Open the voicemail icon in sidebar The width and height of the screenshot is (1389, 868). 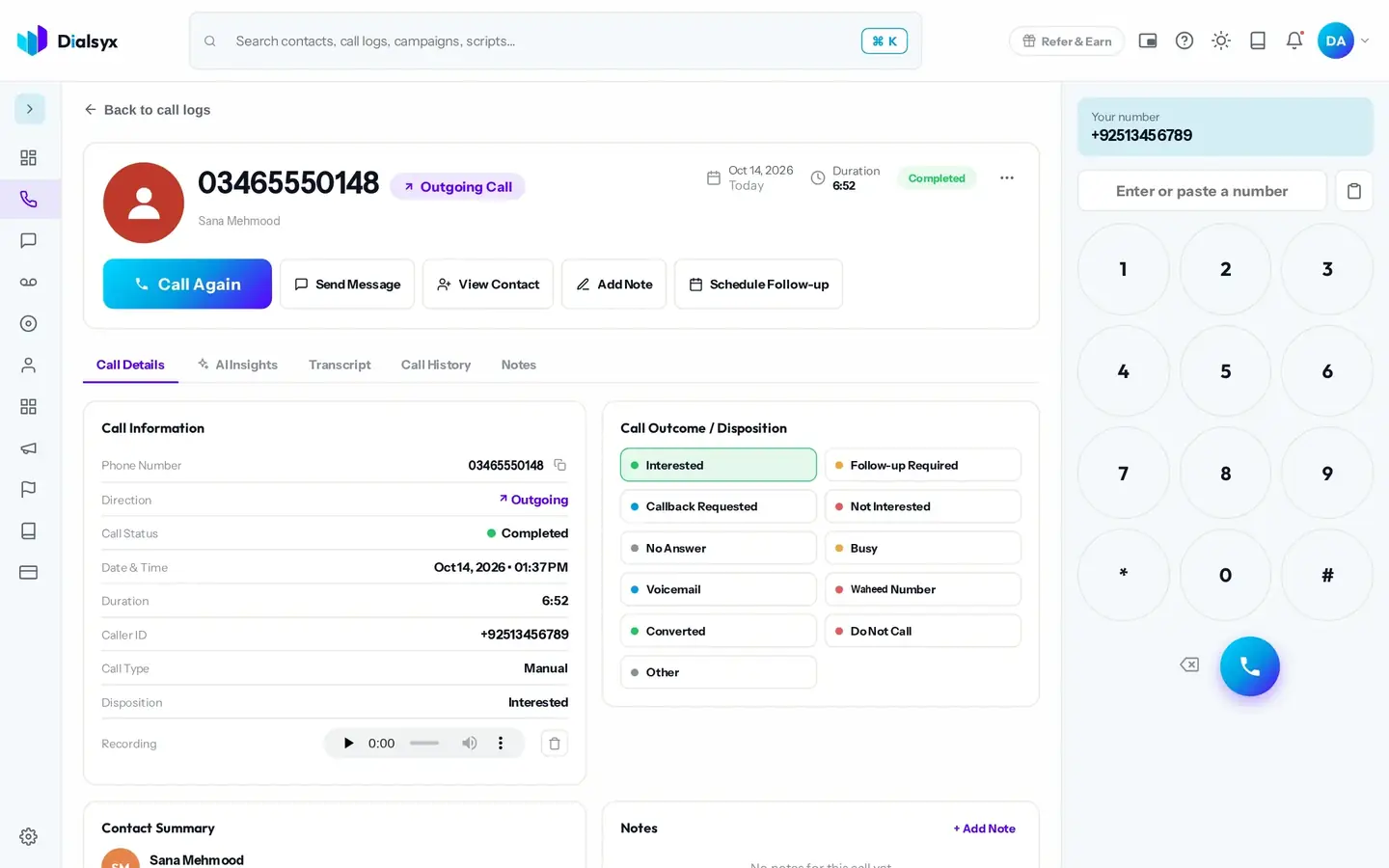[29, 282]
